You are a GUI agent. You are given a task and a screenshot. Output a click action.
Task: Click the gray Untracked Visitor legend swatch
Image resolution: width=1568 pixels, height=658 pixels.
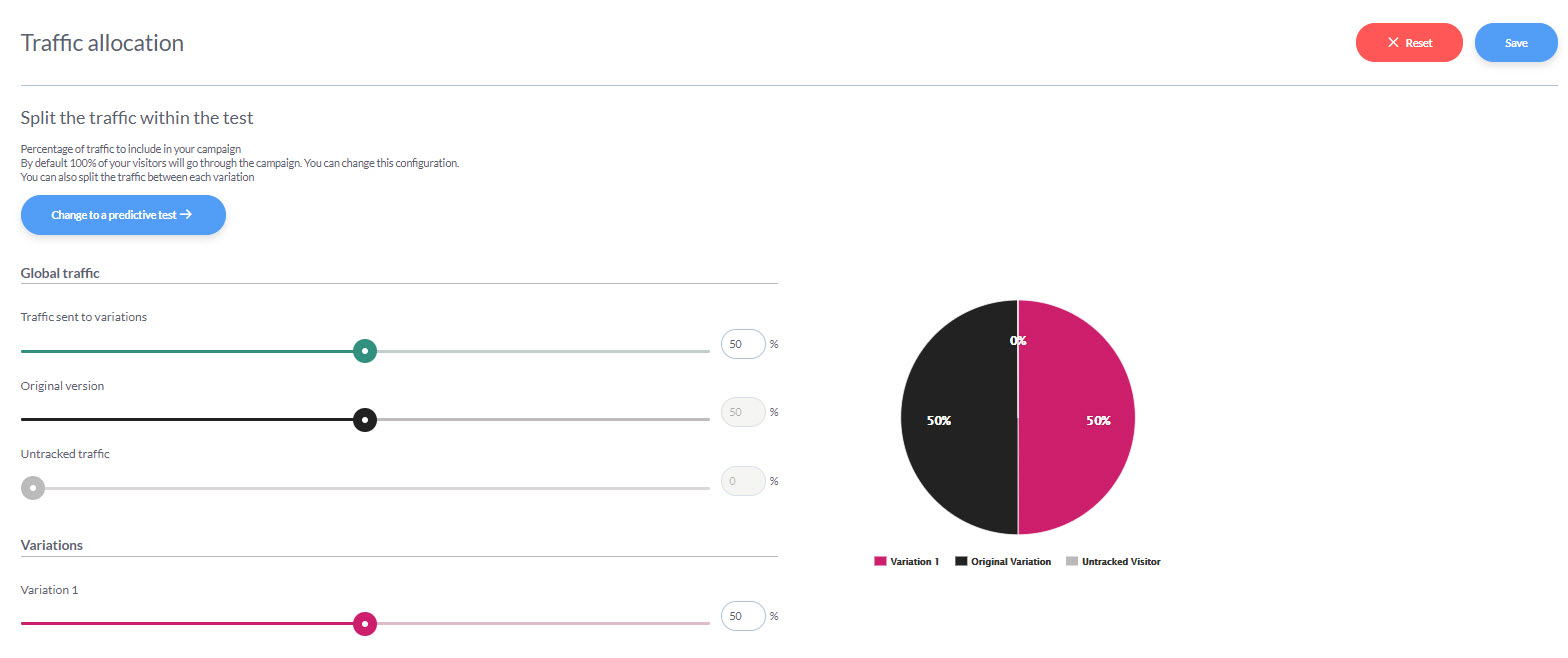1072,562
